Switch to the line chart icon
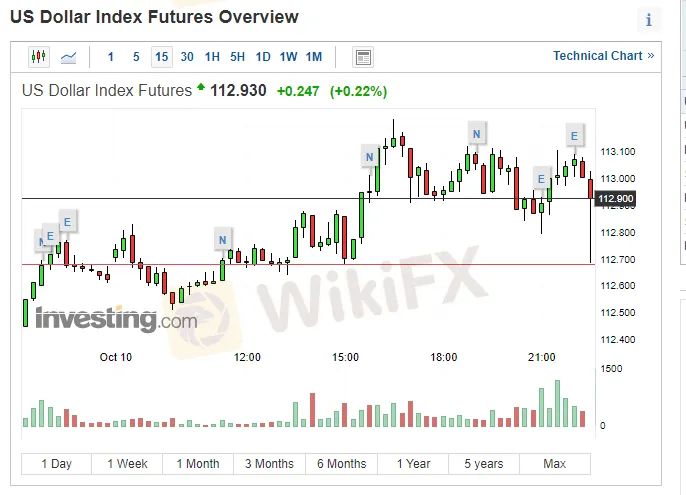This screenshot has height=495, width=686. 68,57
